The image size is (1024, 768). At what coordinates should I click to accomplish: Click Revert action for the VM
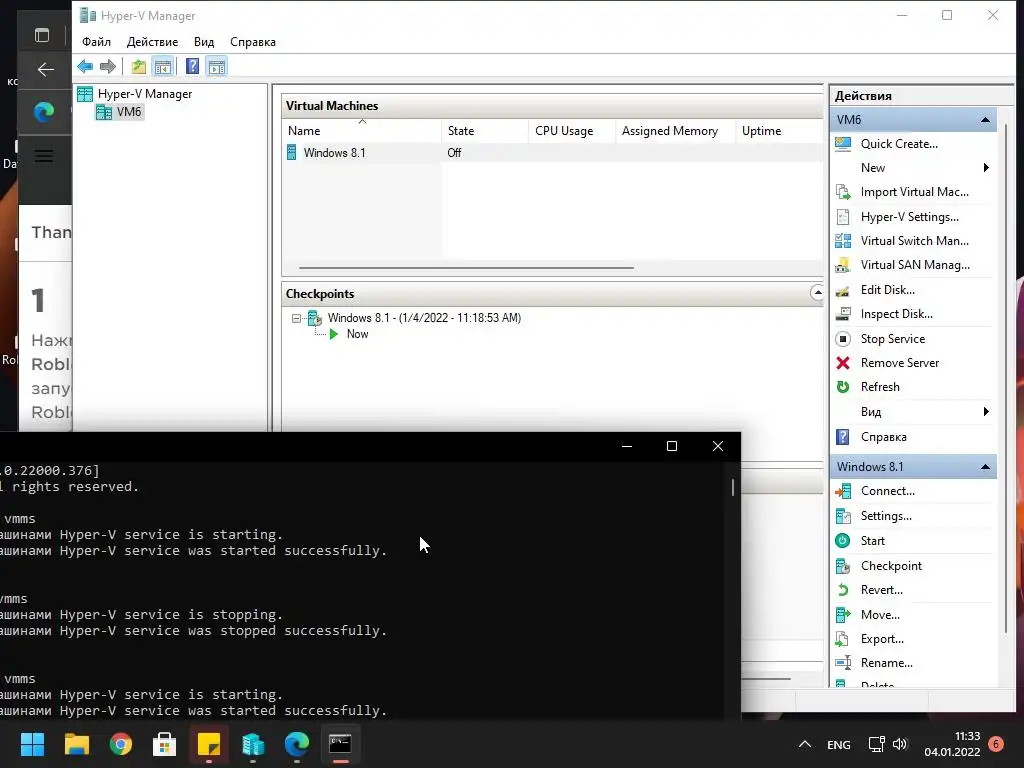point(881,590)
